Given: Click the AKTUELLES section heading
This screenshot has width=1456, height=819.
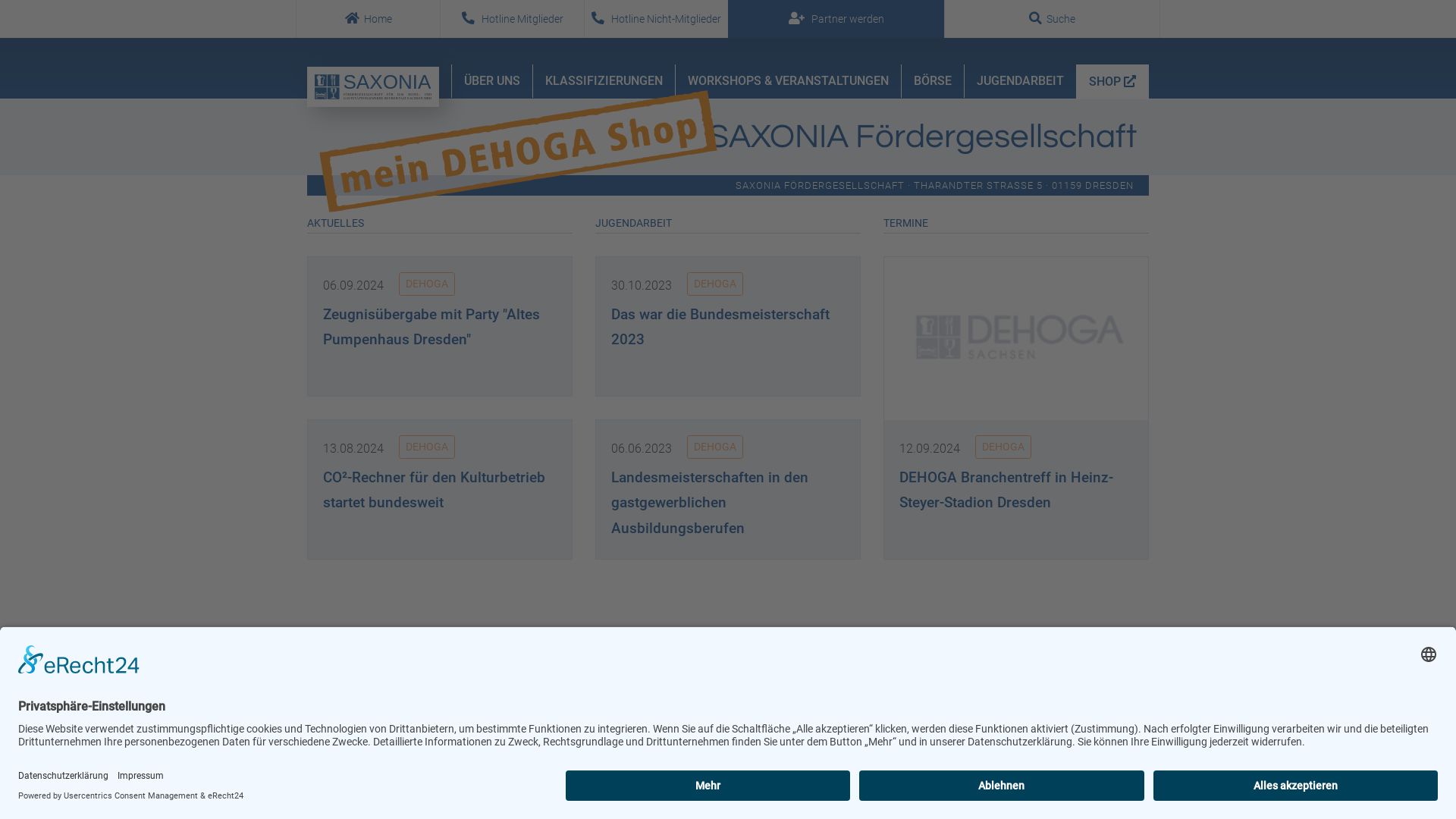Looking at the screenshot, I should [x=335, y=223].
